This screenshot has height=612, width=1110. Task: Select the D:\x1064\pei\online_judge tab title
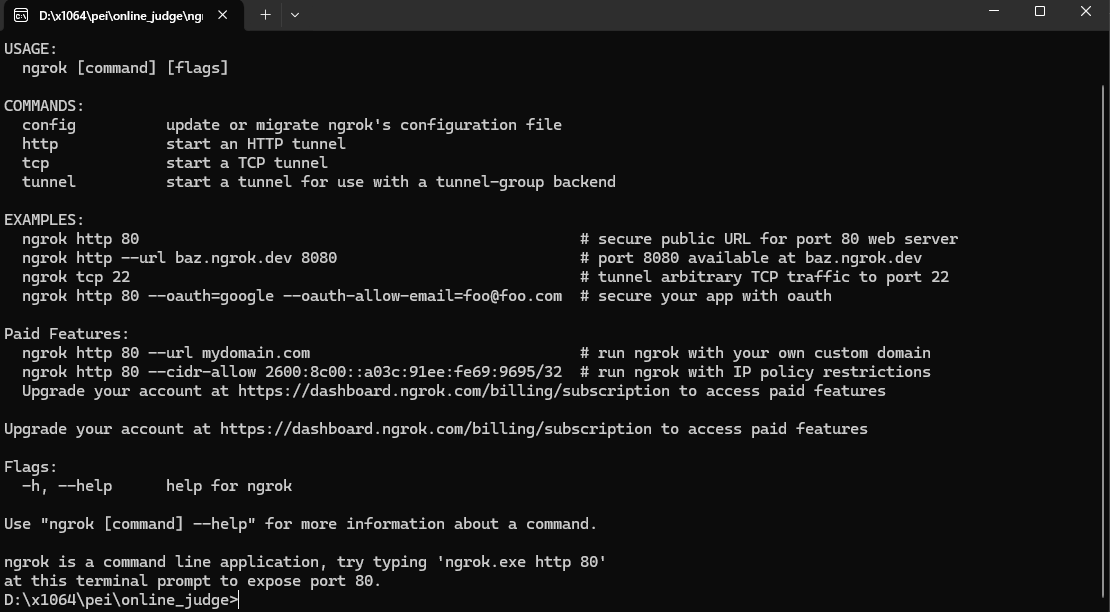point(120,16)
